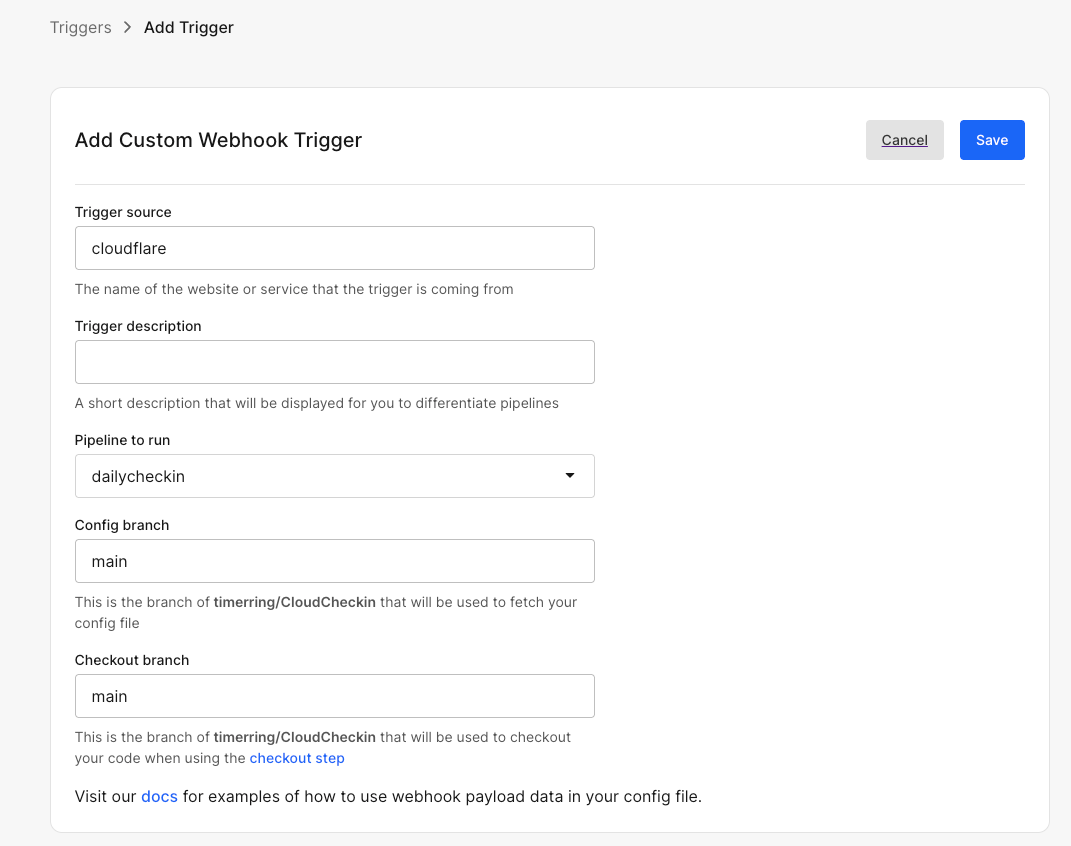Click into the empty Trigger description field
Image resolution: width=1071 pixels, height=846 pixels.
[335, 362]
